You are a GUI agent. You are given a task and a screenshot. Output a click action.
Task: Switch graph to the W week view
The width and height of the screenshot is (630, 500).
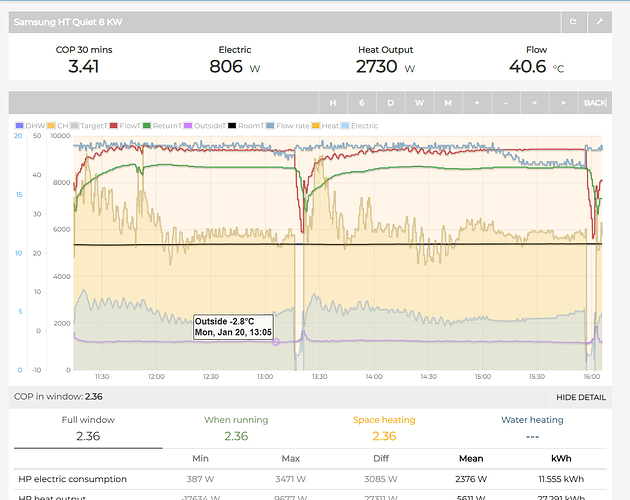coord(420,103)
